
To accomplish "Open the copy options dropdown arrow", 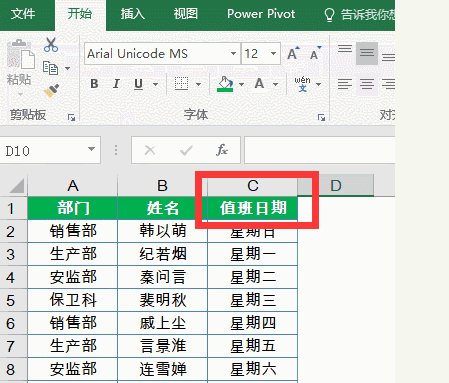I will tap(67, 68).
